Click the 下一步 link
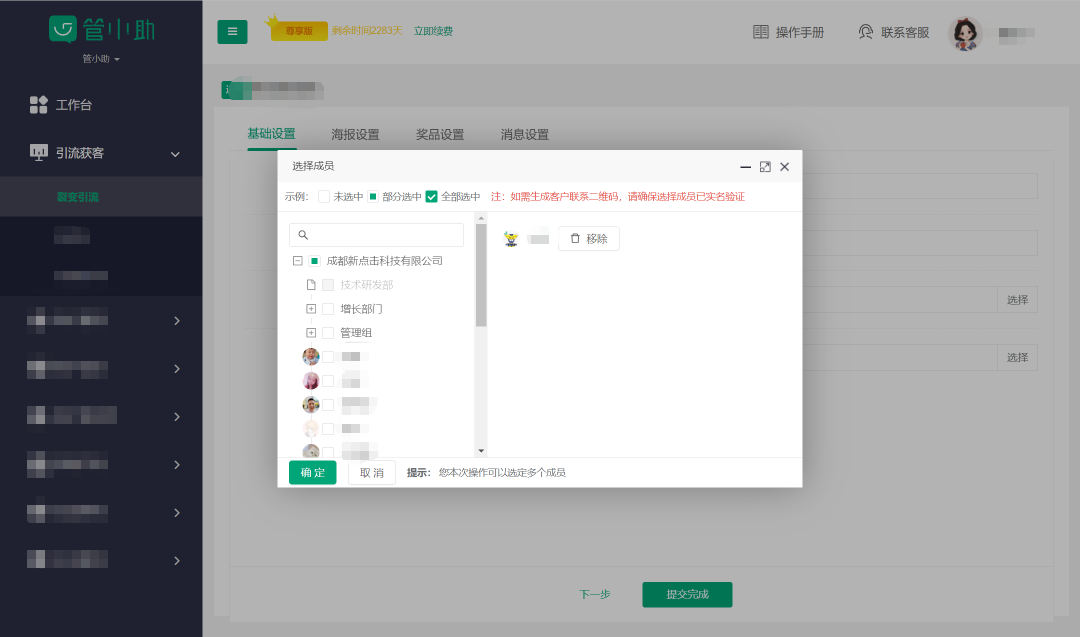The height and width of the screenshot is (637, 1080). 594,594
